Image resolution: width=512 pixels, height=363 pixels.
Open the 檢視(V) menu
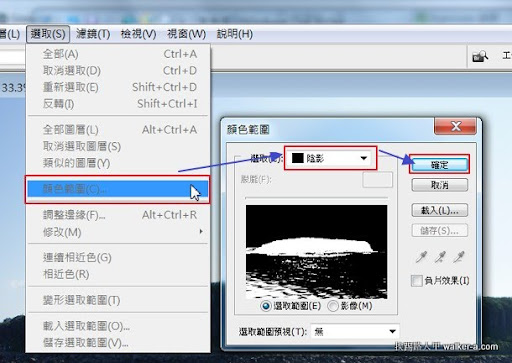[138, 34]
